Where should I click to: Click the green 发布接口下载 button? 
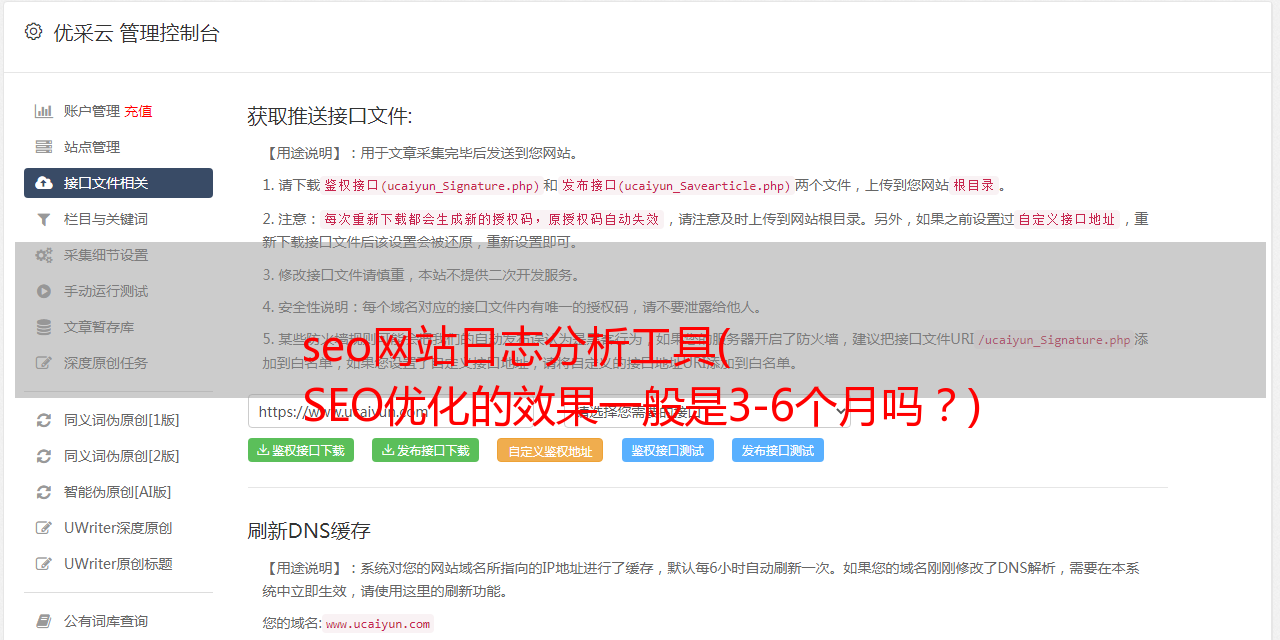click(x=425, y=450)
